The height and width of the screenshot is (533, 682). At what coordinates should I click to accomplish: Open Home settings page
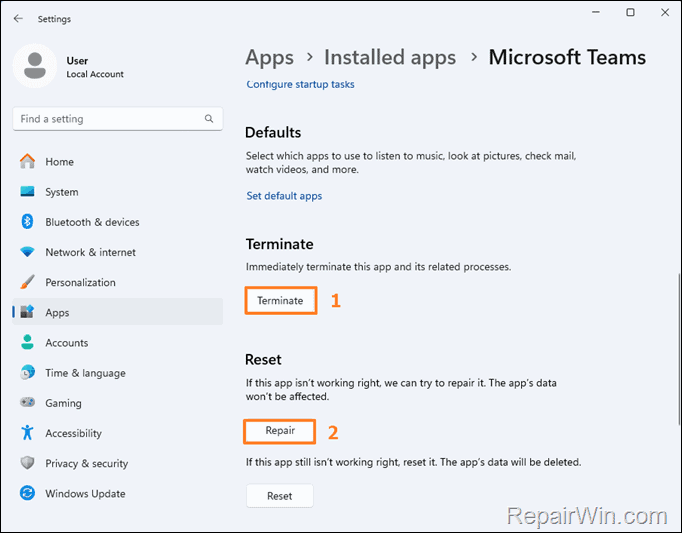point(117,161)
